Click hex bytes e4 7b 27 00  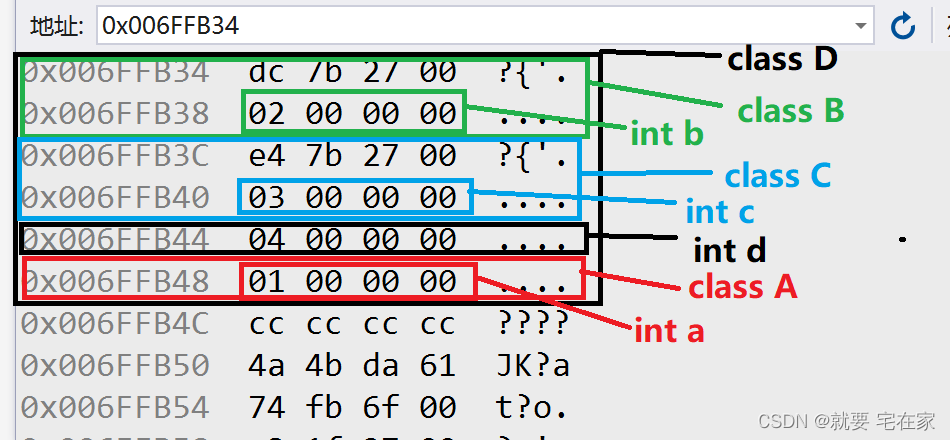(x=352, y=156)
